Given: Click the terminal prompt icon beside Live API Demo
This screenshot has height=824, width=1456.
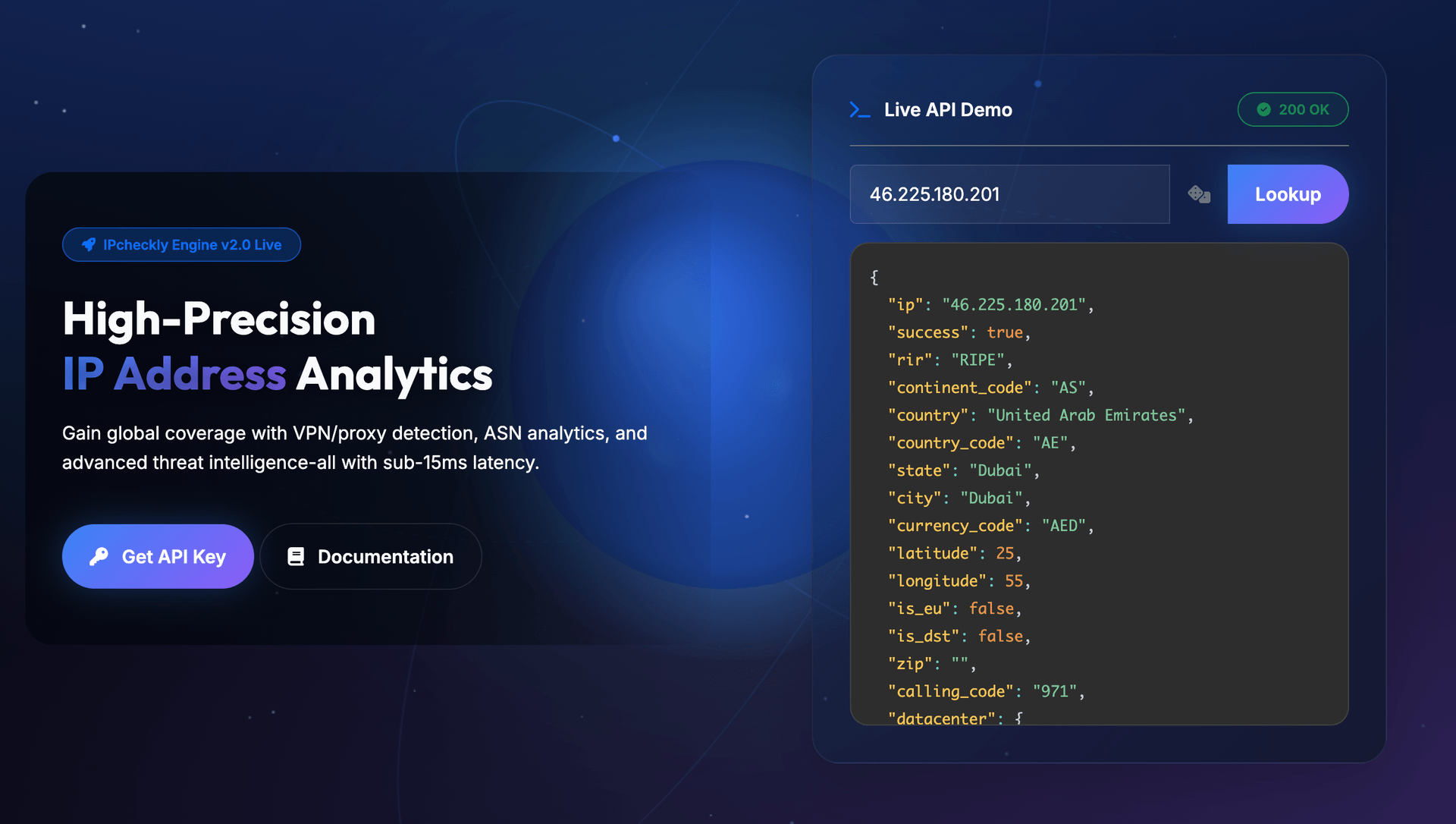Looking at the screenshot, I should tap(859, 110).
